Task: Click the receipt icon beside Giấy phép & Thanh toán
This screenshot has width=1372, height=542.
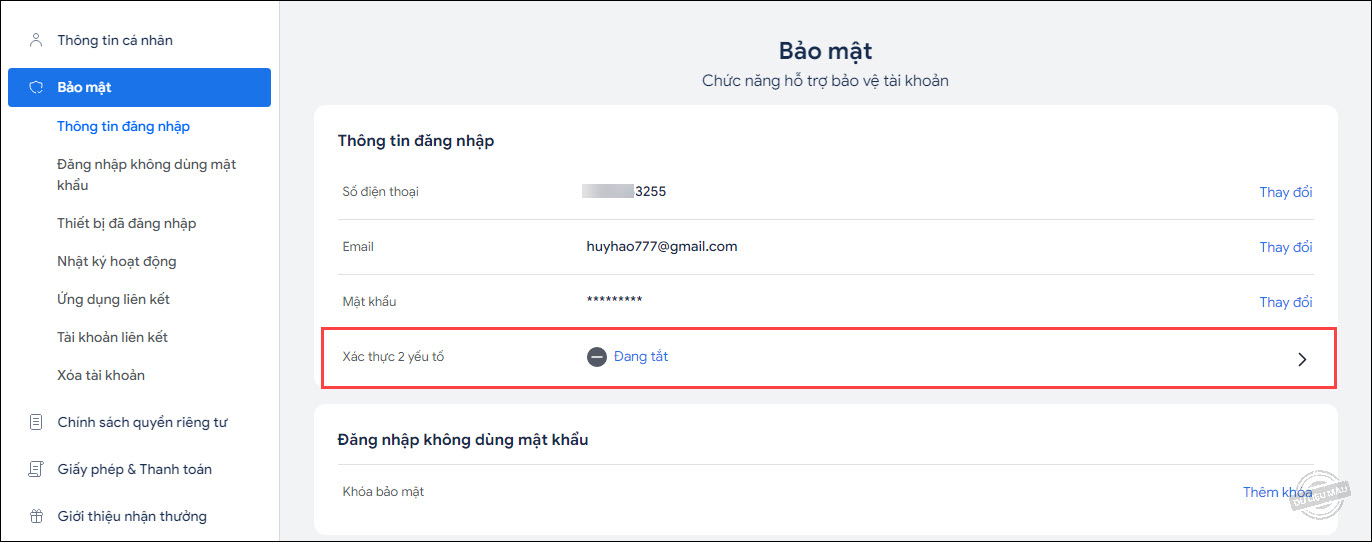Action: point(36,469)
